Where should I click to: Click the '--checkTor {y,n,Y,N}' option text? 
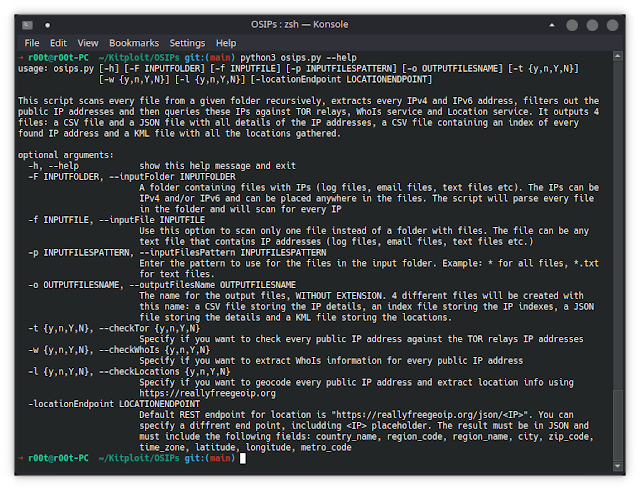pyautogui.click(x=149, y=328)
